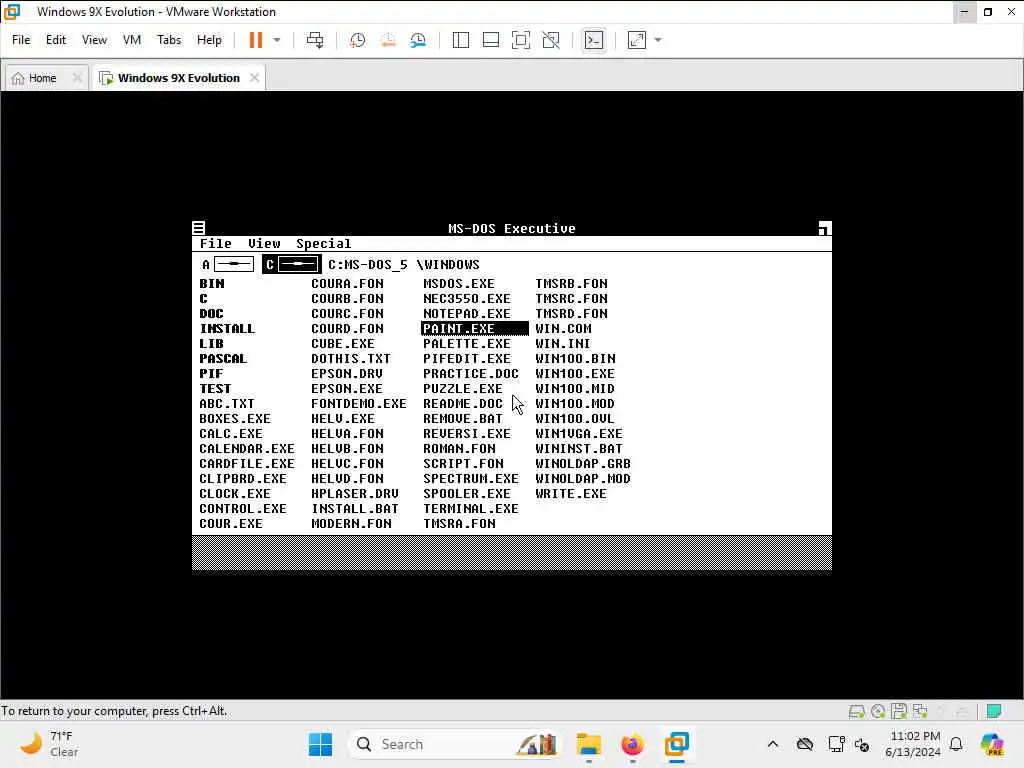Open the MS-DOS Executive File menu
The height and width of the screenshot is (768, 1024).
pyautogui.click(x=216, y=244)
